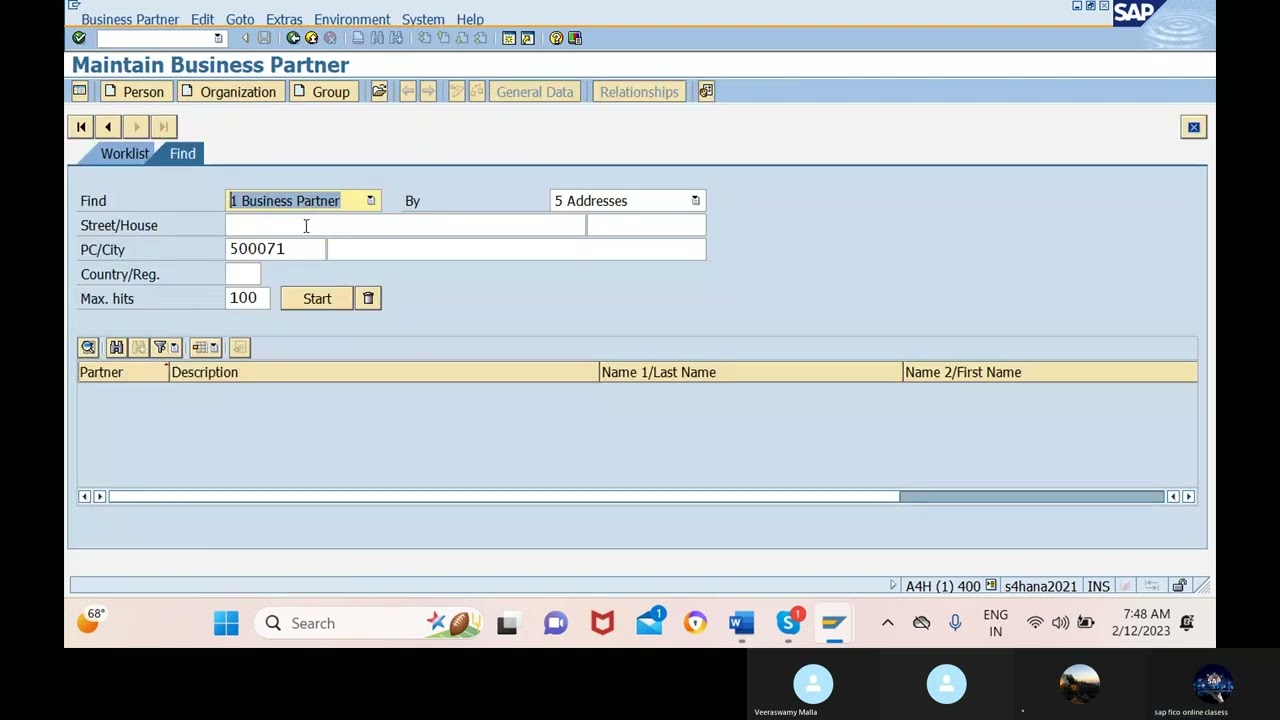Click the Customize Local Layout icon
This screenshot has height=720, width=1280.
pyautogui.click(x=575, y=38)
